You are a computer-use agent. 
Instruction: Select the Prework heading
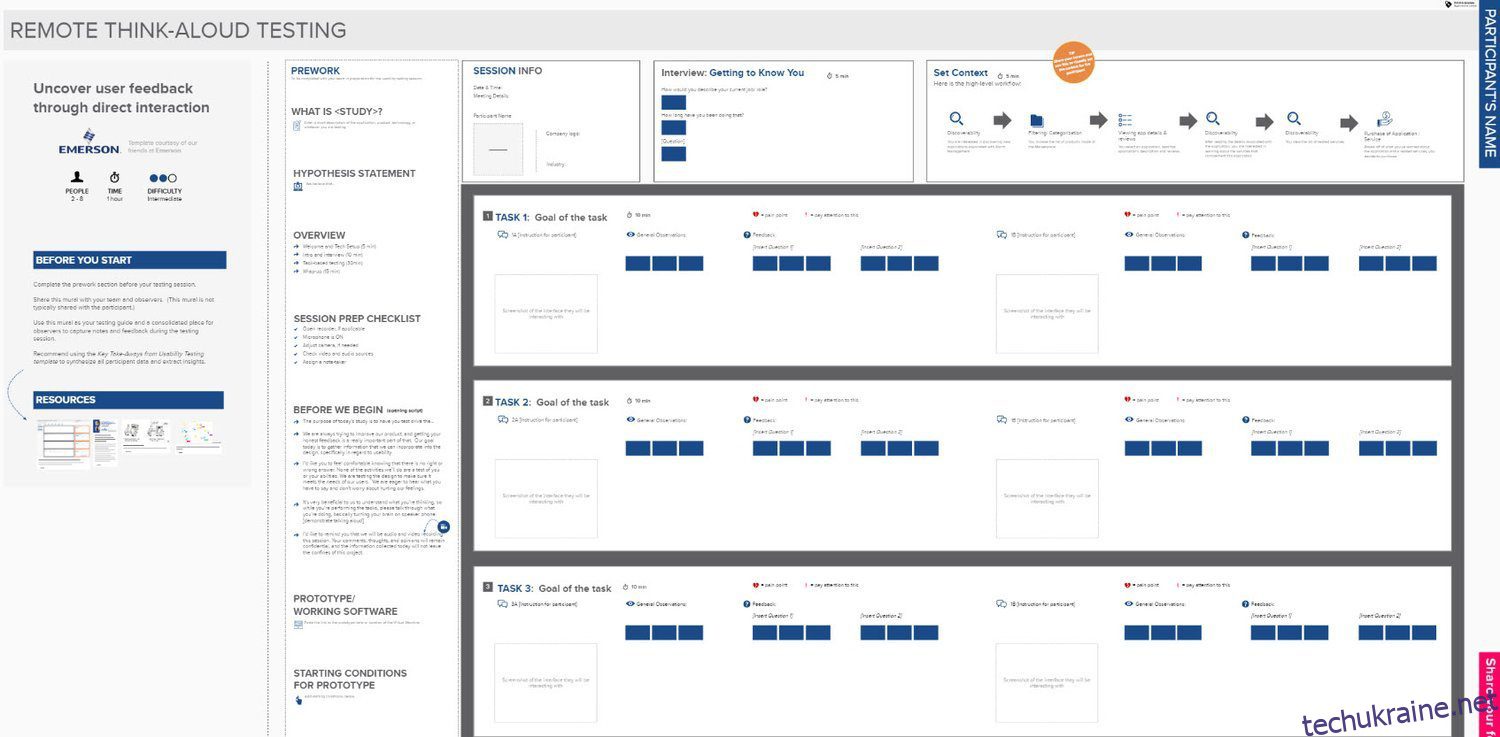315,71
